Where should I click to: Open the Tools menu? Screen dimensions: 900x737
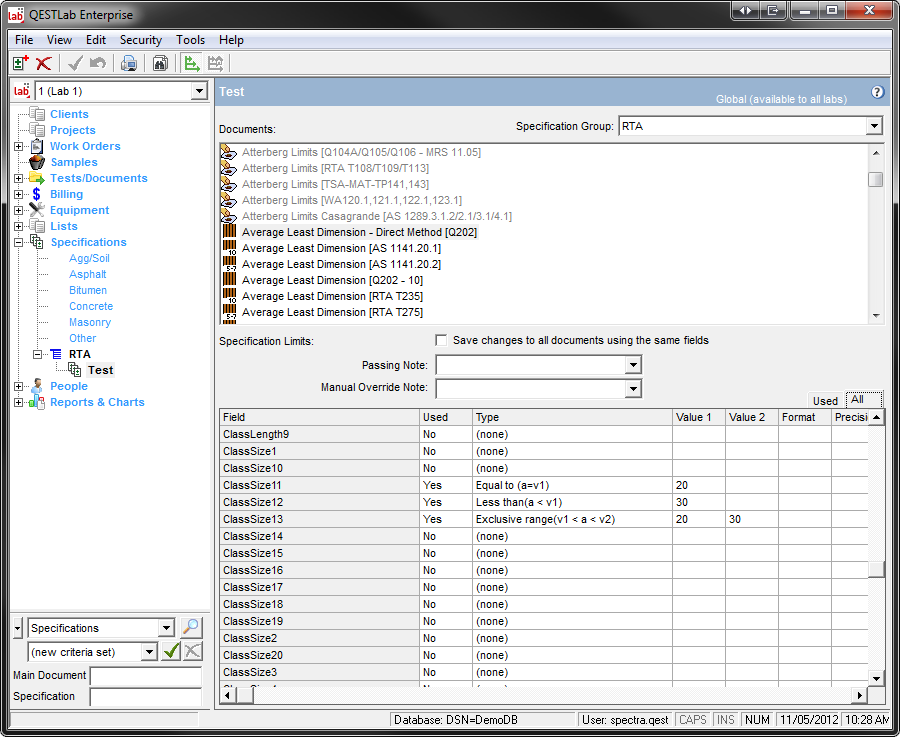tap(190, 40)
